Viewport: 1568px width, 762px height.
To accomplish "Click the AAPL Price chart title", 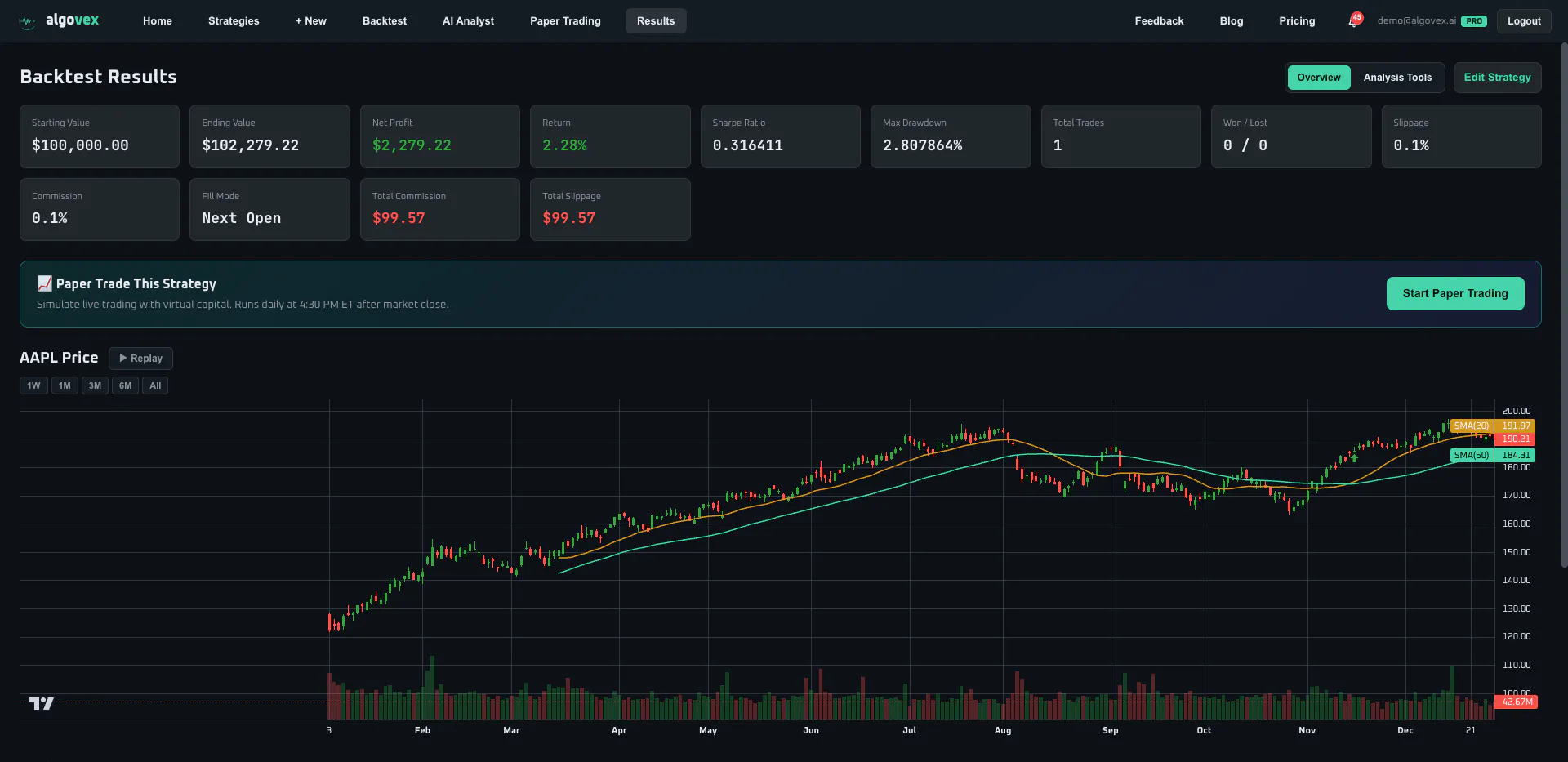I will click(x=59, y=358).
